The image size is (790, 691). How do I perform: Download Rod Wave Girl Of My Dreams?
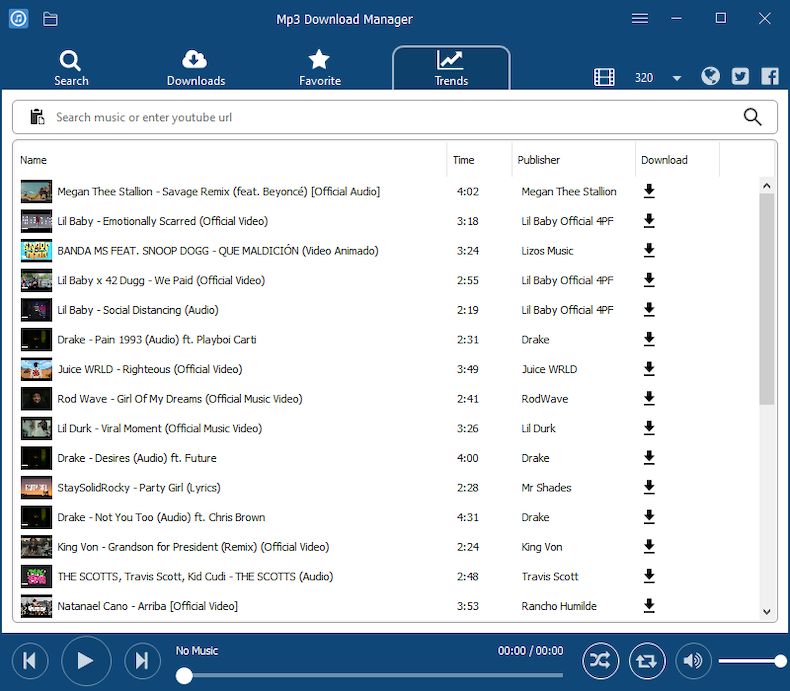[649, 398]
